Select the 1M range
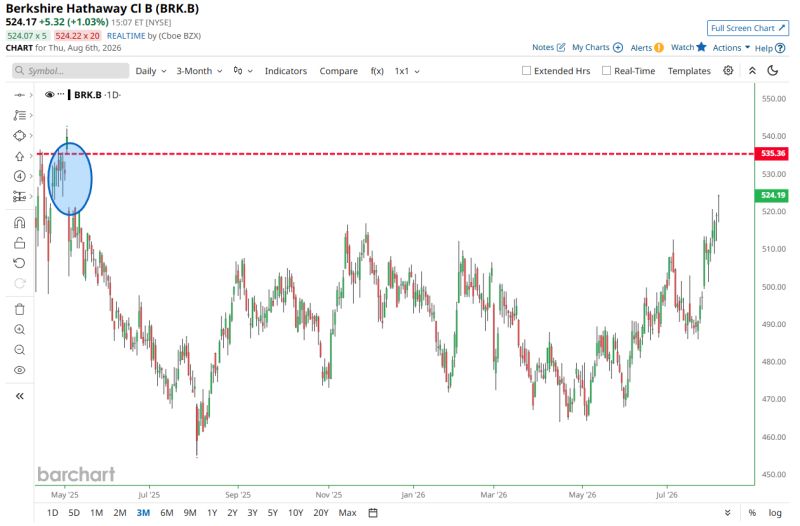Viewport: 800px width, 526px height. (96, 513)
